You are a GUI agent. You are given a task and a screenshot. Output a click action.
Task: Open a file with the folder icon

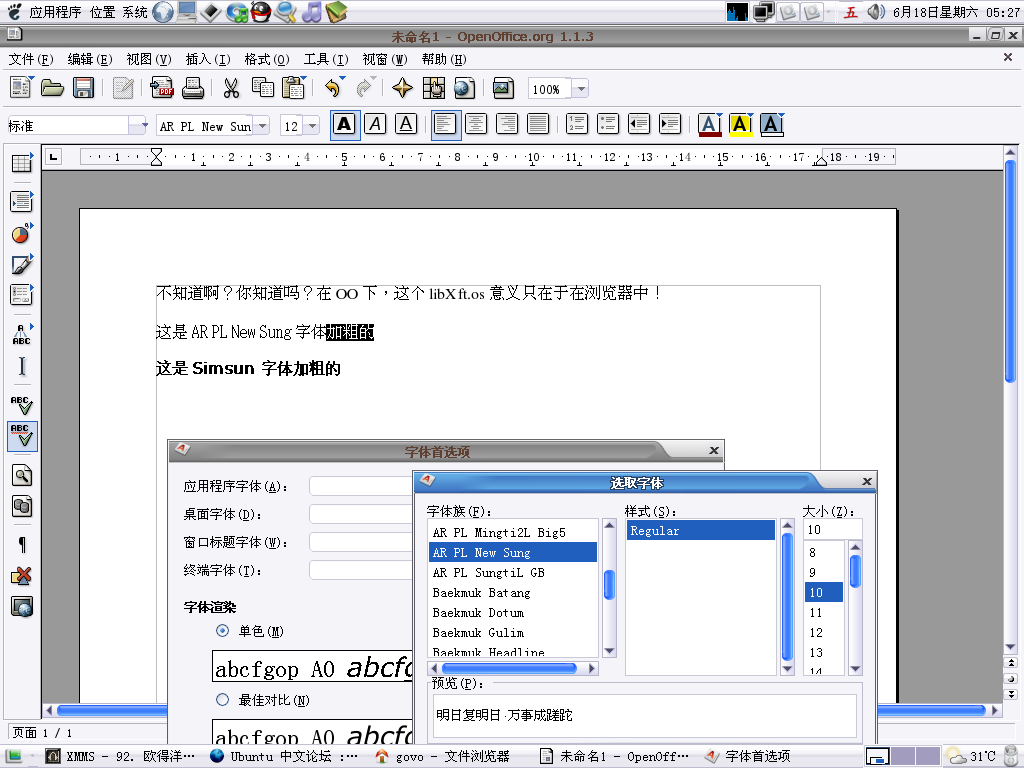tap(52, 88)
